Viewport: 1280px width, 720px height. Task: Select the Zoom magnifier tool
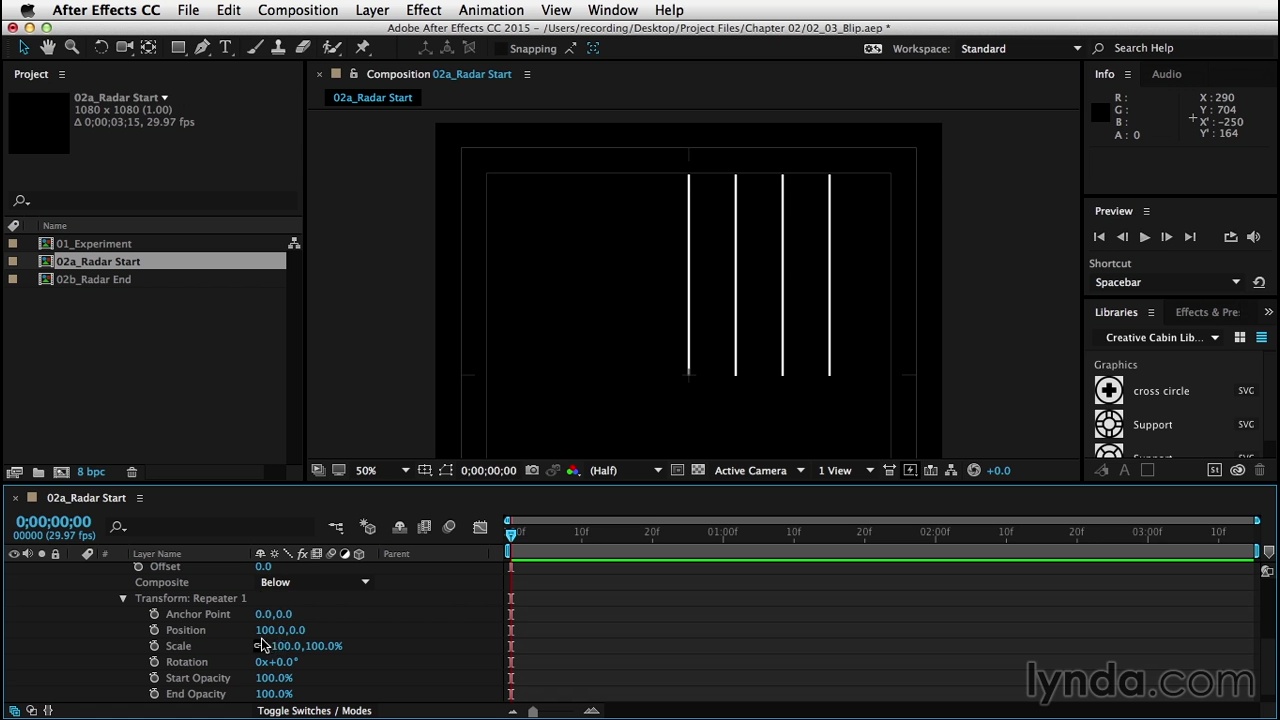72,47
